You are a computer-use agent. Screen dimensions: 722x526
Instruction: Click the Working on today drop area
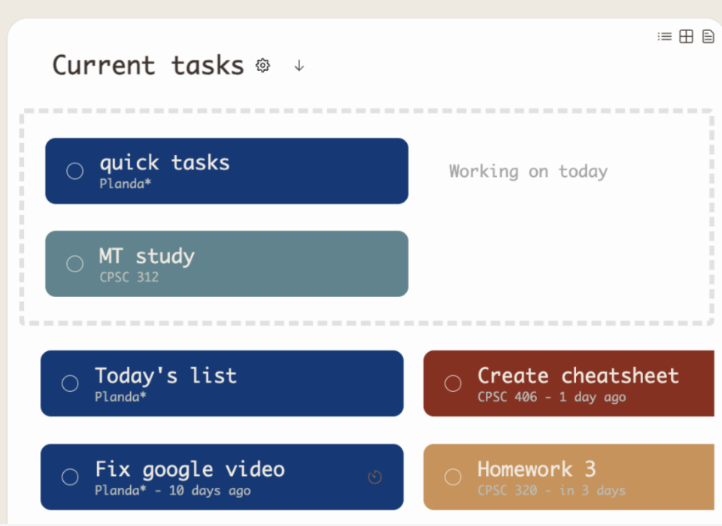[528, 171]
